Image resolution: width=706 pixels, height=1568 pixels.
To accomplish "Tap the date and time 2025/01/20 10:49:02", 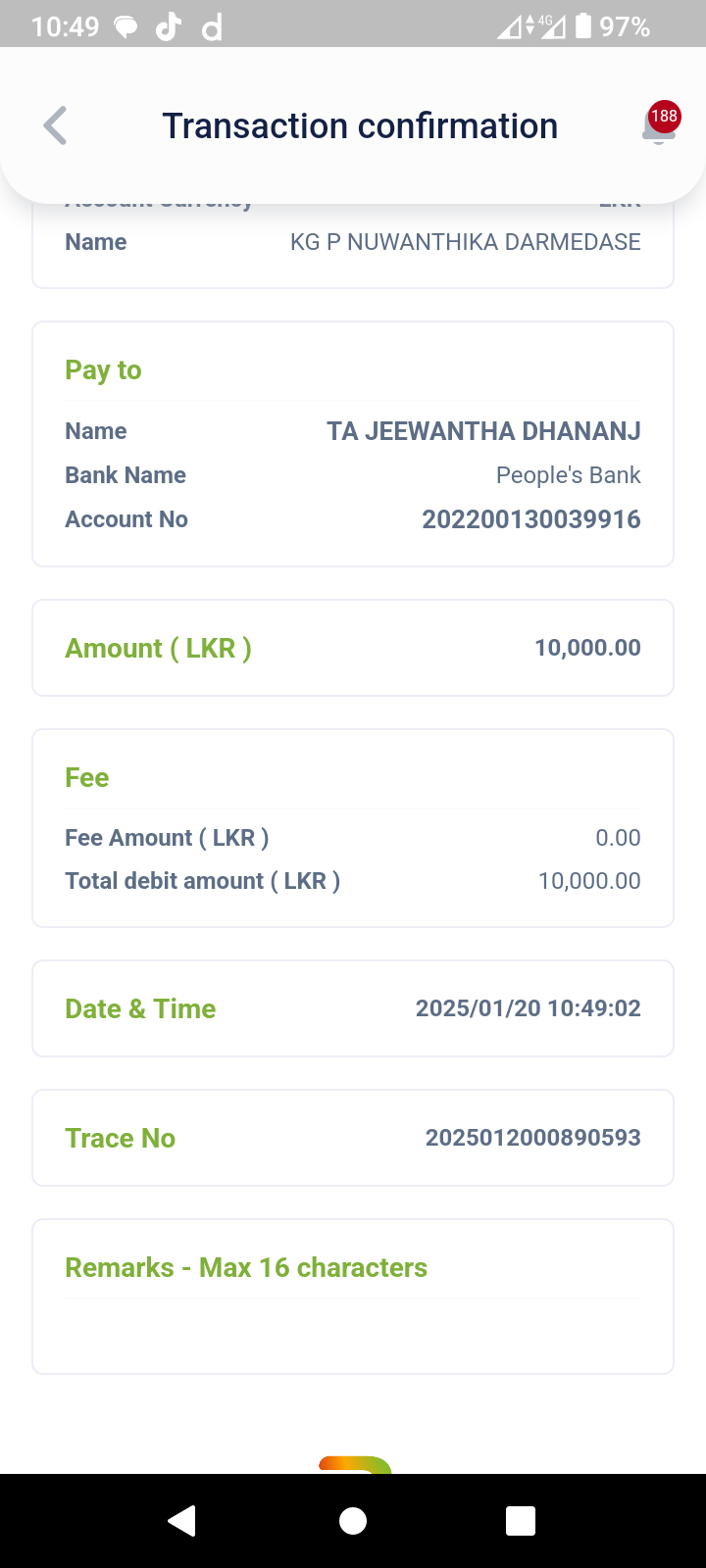I will 528,1008.
